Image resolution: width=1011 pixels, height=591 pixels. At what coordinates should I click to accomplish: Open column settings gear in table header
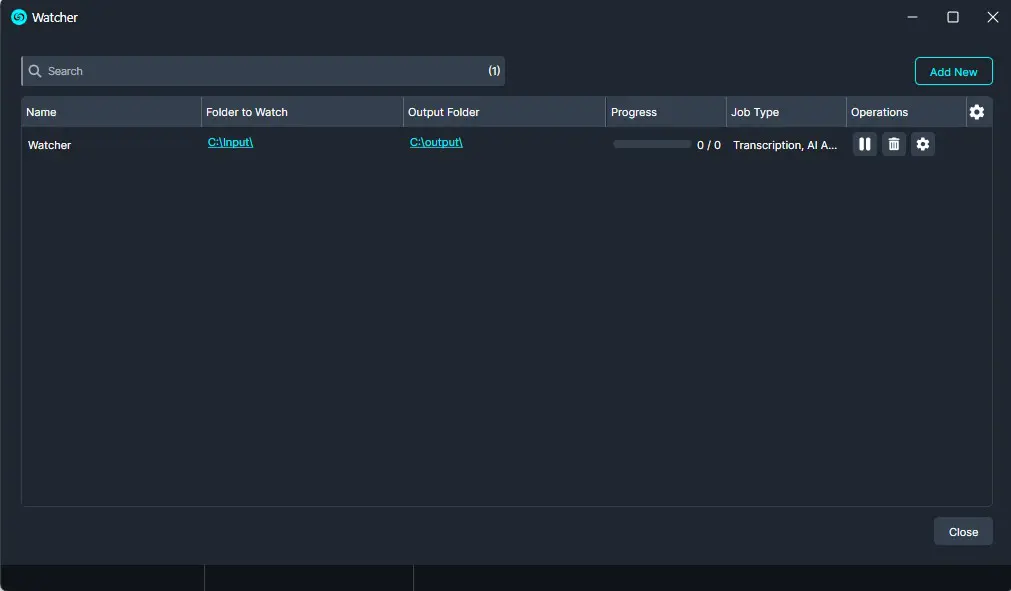tap(977, 112)
